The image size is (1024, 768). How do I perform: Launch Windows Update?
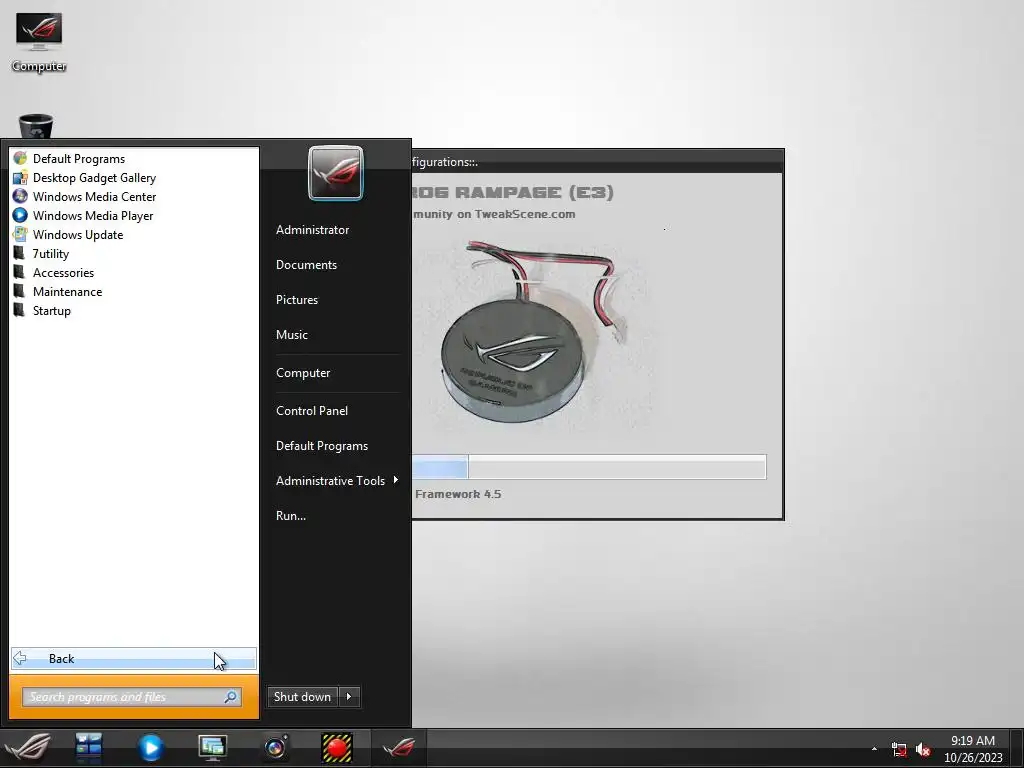(78, 234)
